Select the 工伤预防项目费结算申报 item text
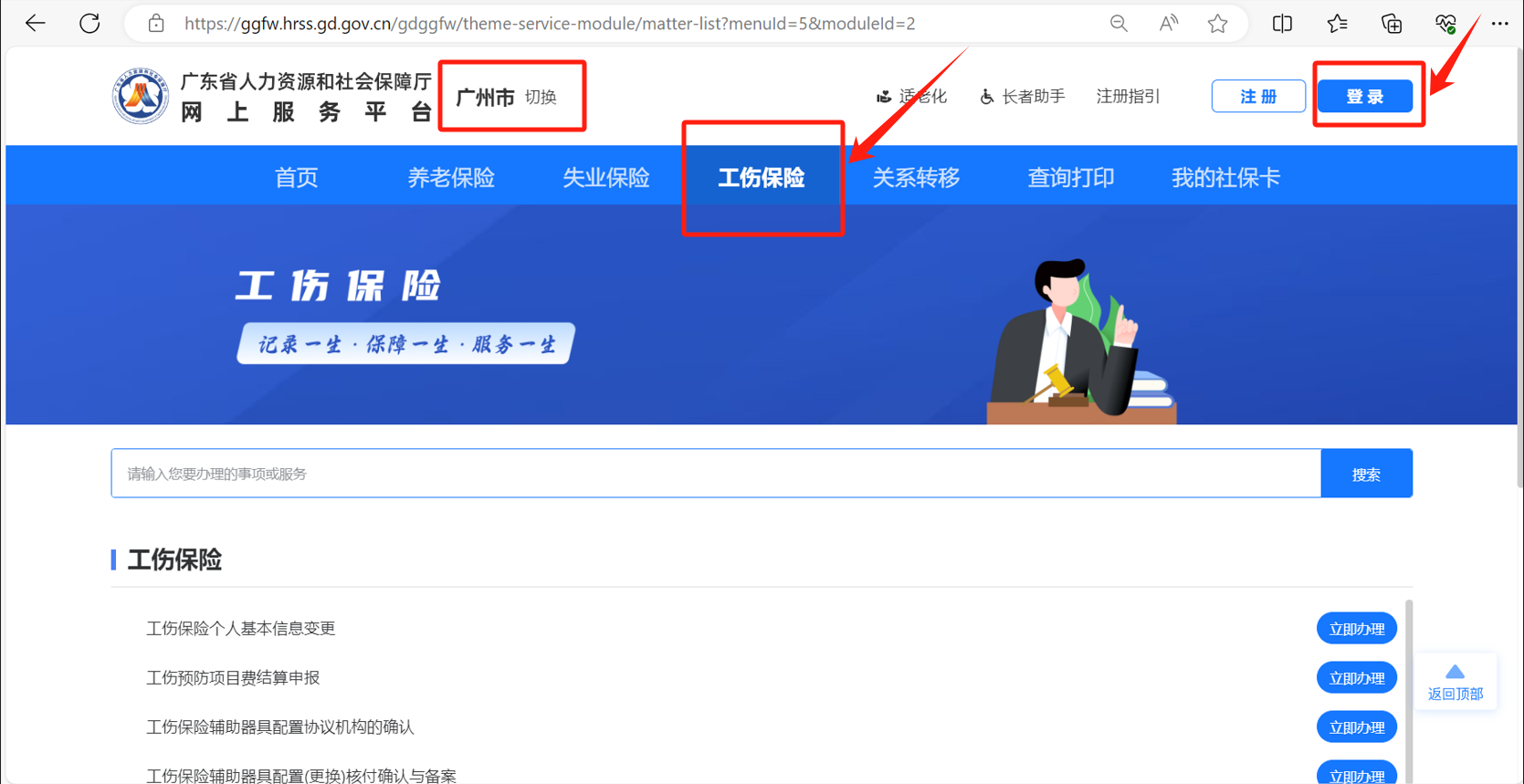The width and height of the screenshot is (1524, 784). [233, 678]
